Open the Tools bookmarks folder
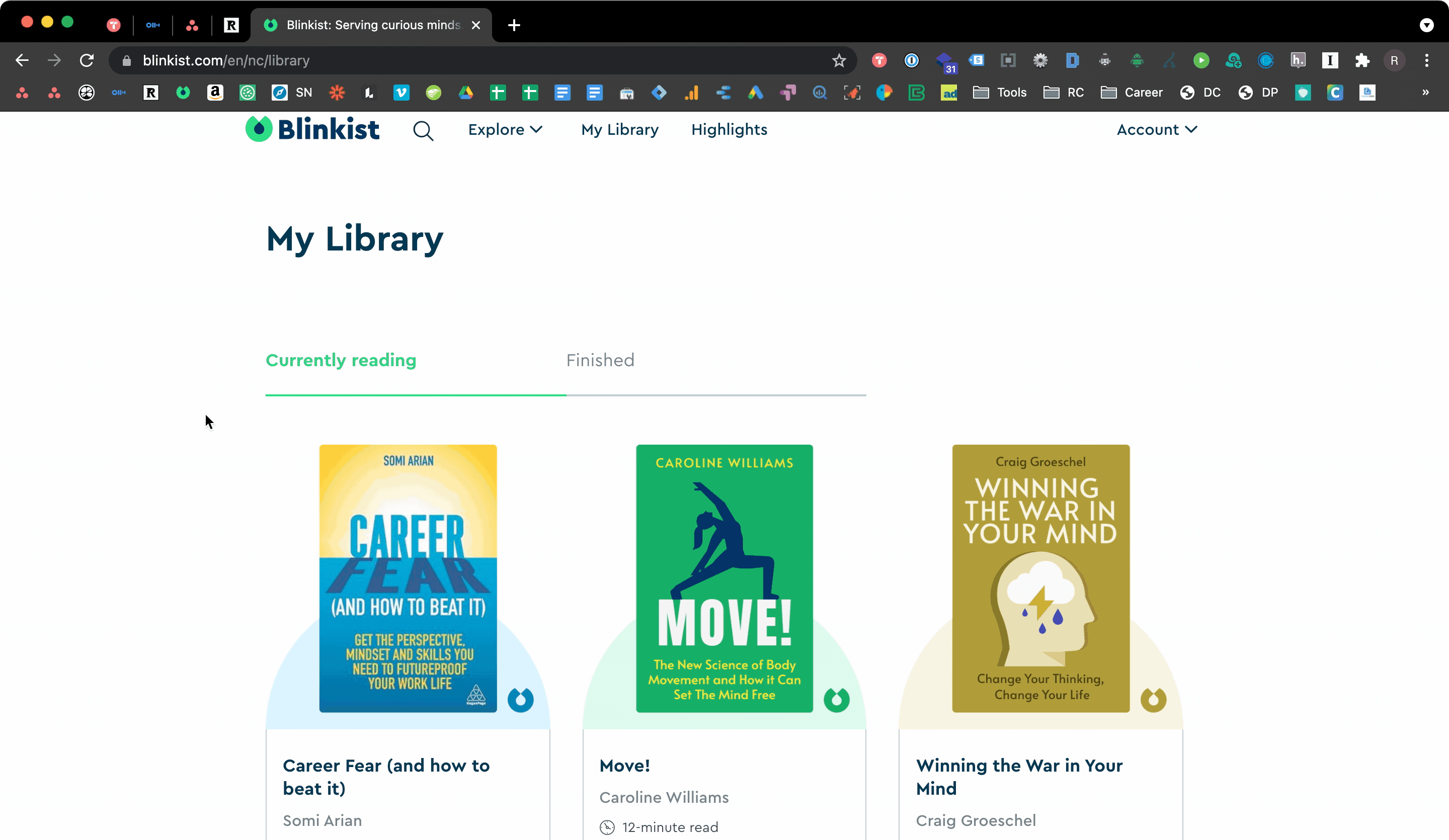 tap(999, 93)
